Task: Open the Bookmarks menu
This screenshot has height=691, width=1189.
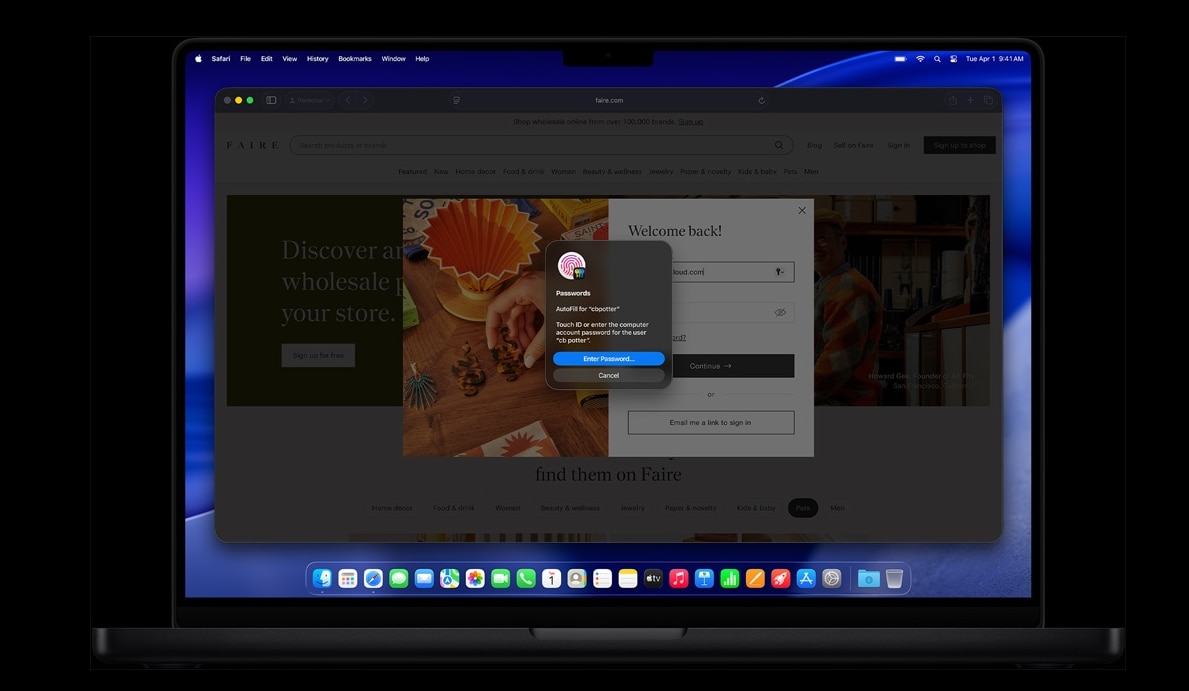Action: click(x=354, y=59)
